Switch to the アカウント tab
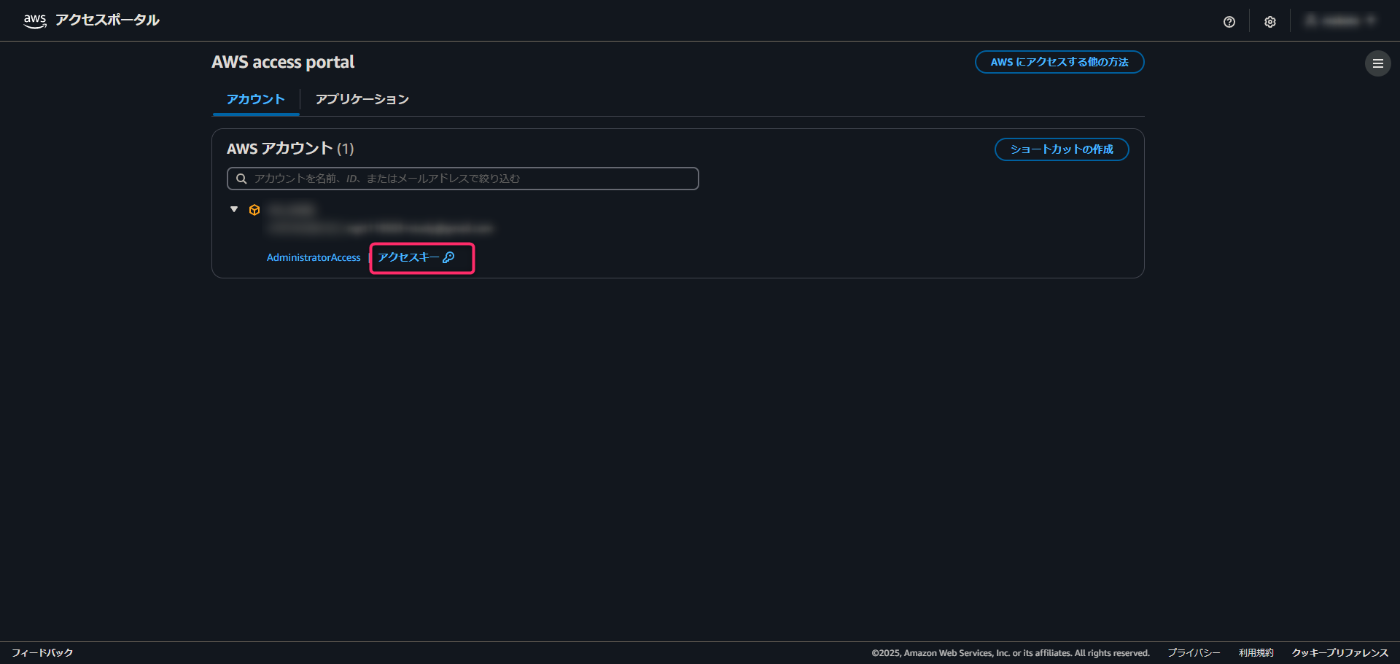 pyautogui.click(x=256, y=99)
